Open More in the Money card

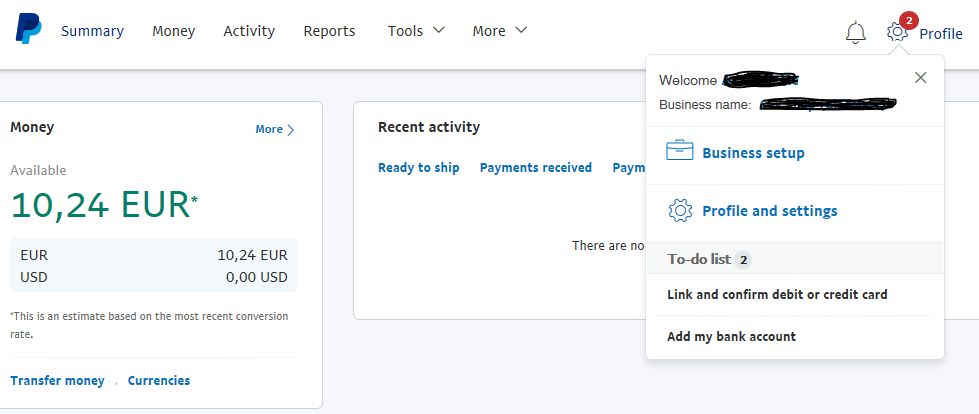point(275,129)
